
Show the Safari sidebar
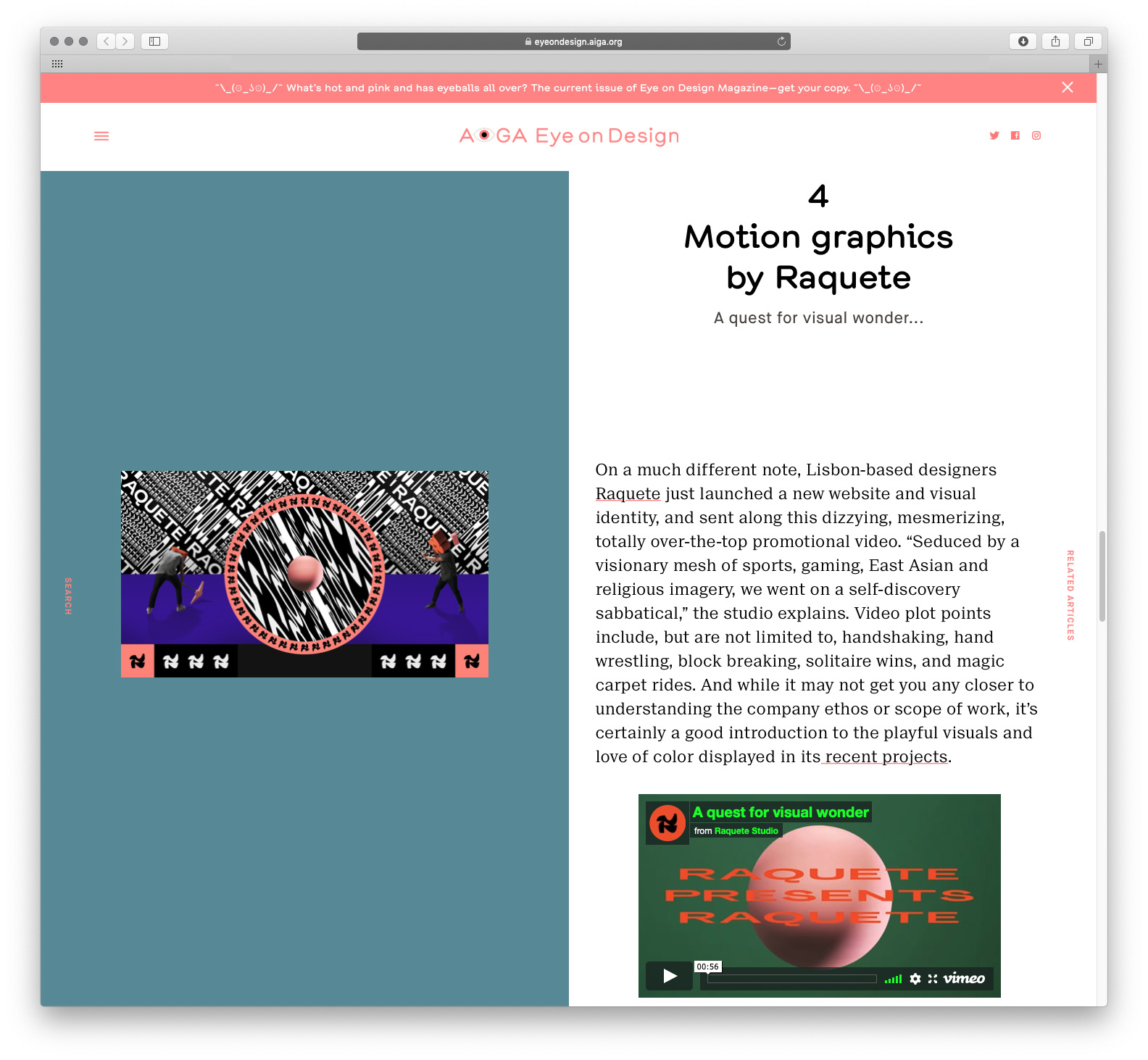154,41
